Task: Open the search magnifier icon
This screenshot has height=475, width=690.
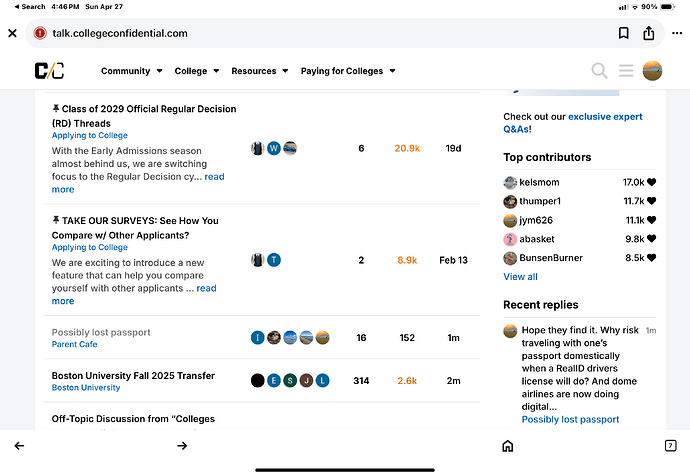Action: pos(599,70)
